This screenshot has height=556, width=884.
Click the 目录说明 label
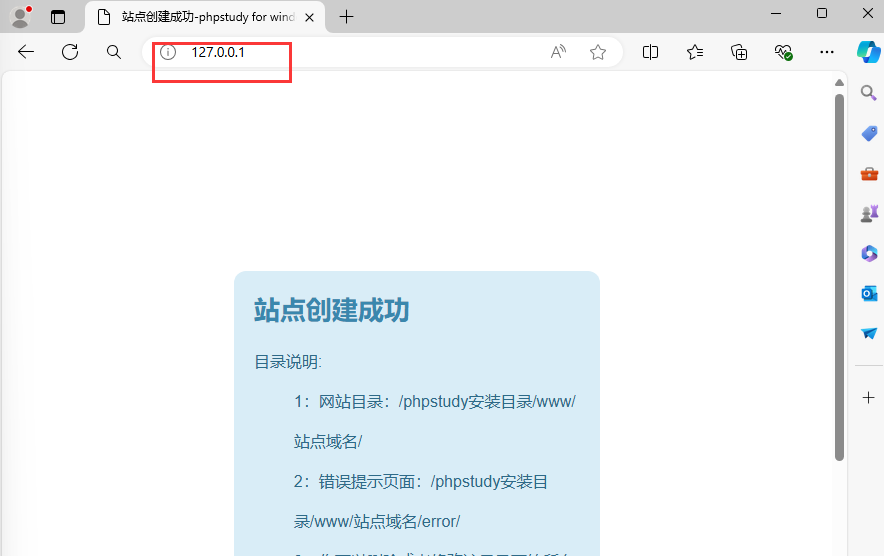(x=288, y=362)
